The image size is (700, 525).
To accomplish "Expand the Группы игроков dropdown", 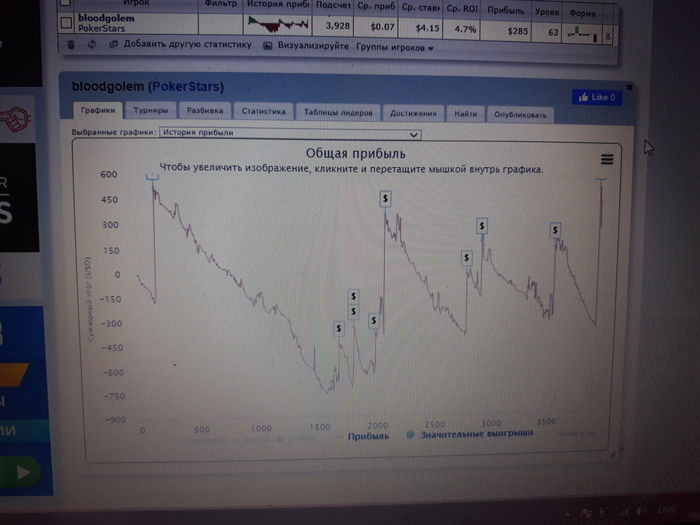I will [395, 47].
